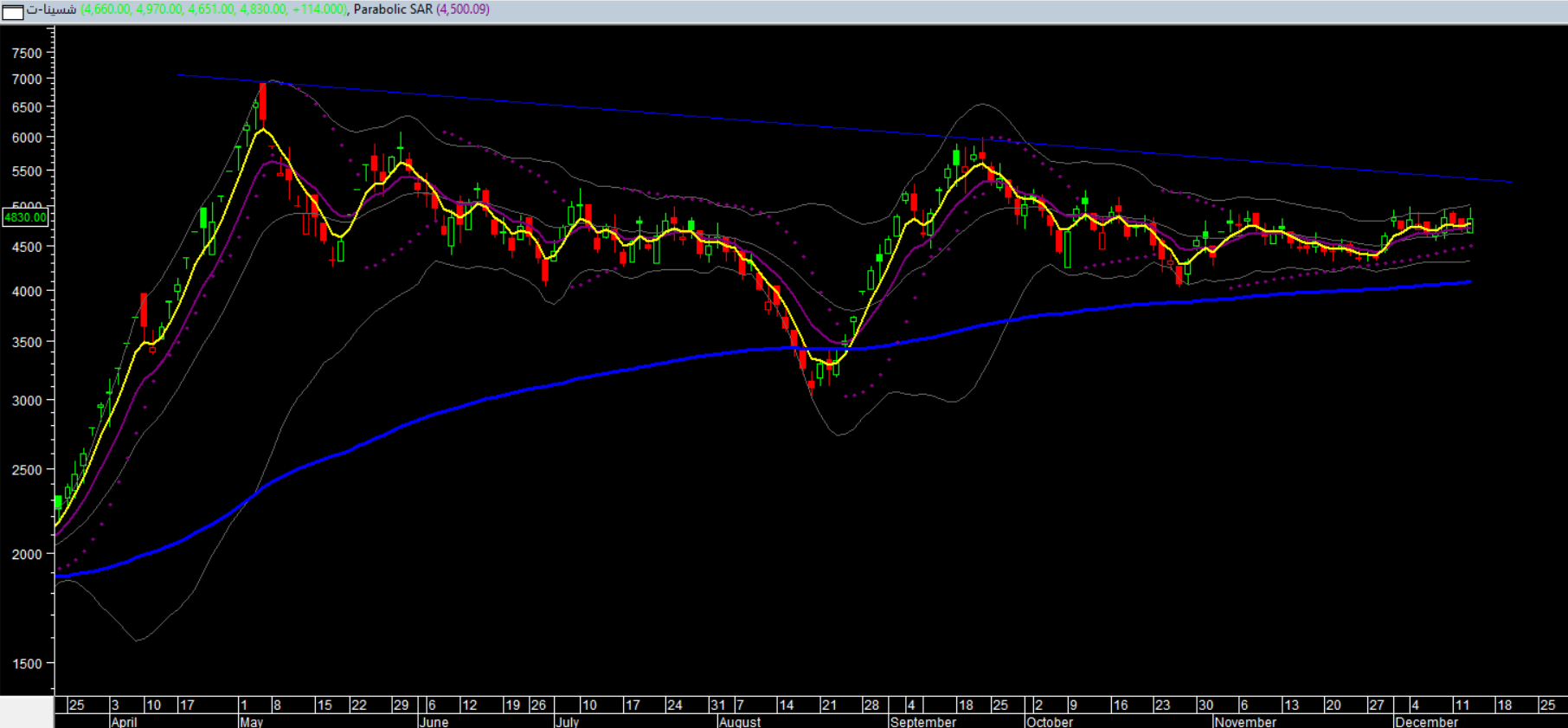Click the May 15 date label
Viewport: 1568px width, 728px height.
(x=325, y=705)
